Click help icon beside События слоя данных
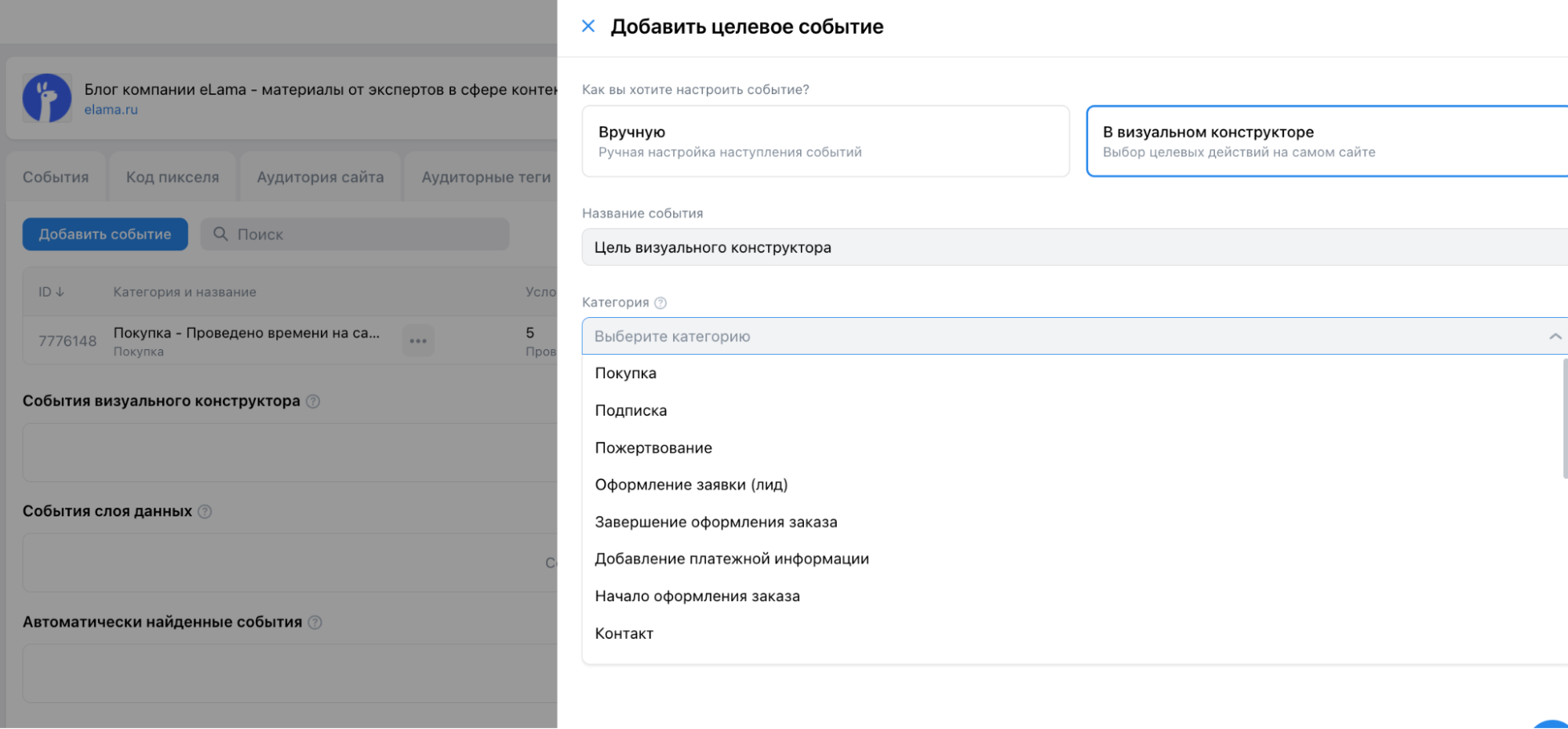Screen dimensions: 1568x729 [205, 512]
